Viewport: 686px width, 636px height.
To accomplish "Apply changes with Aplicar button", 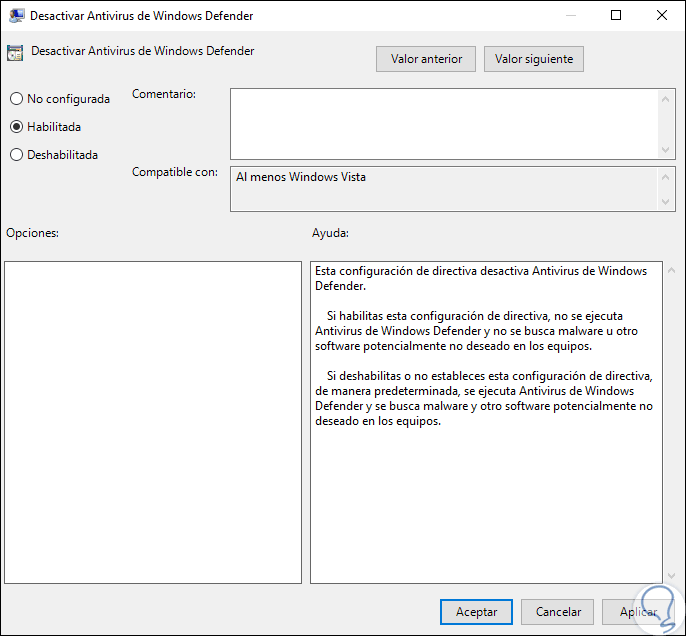I will (x=638, y=612).
